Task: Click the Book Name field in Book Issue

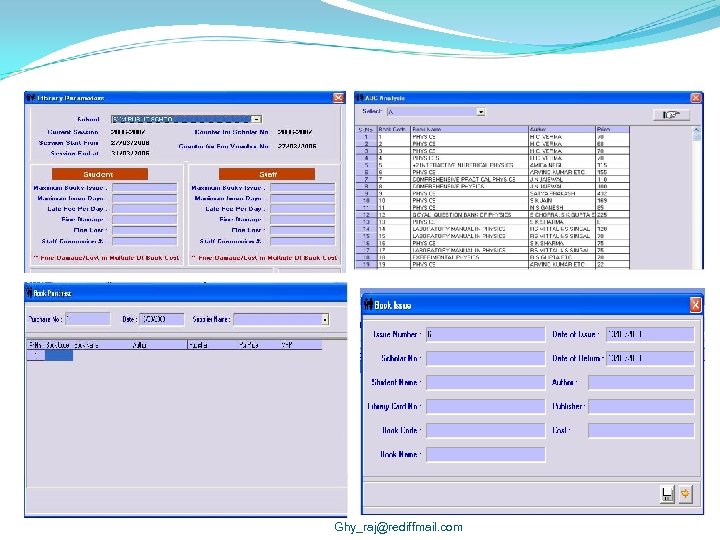Action: [x=485, y=454]
